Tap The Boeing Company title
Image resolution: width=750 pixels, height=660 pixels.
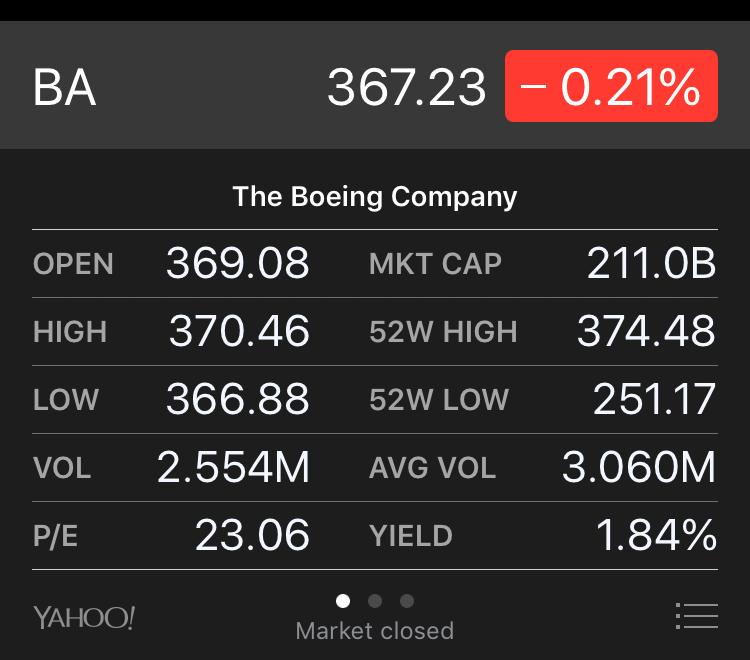click(375, 197)
